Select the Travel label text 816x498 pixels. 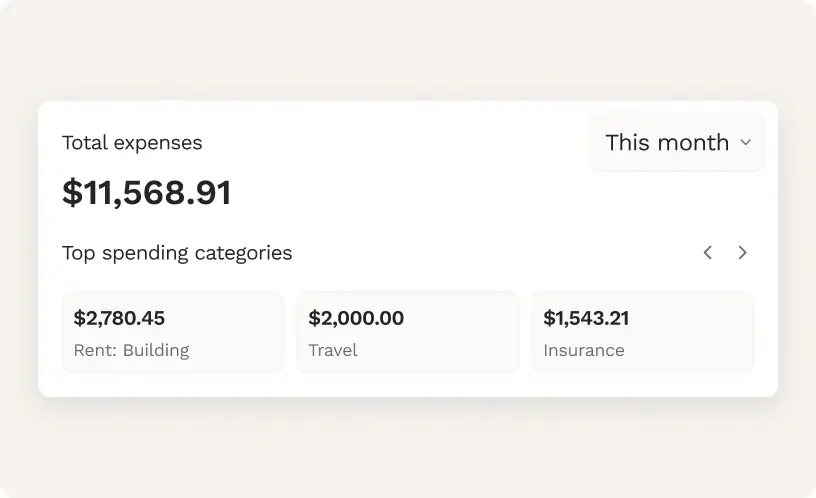[333, 350]
